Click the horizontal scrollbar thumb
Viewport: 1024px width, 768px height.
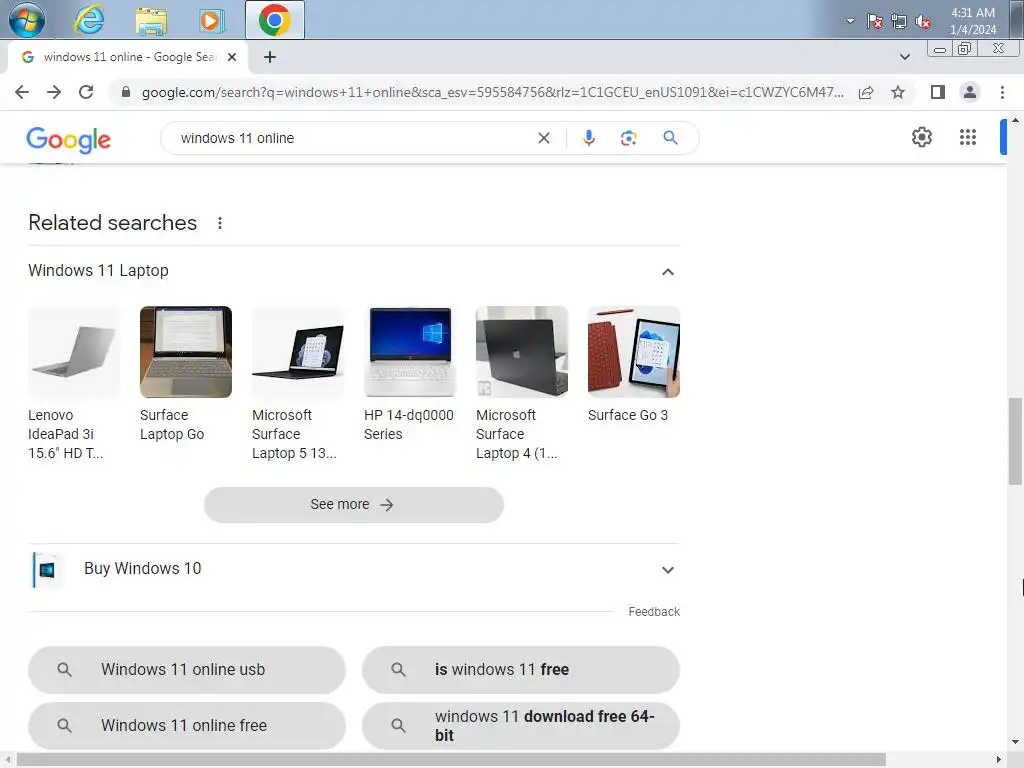coord(451,760)
